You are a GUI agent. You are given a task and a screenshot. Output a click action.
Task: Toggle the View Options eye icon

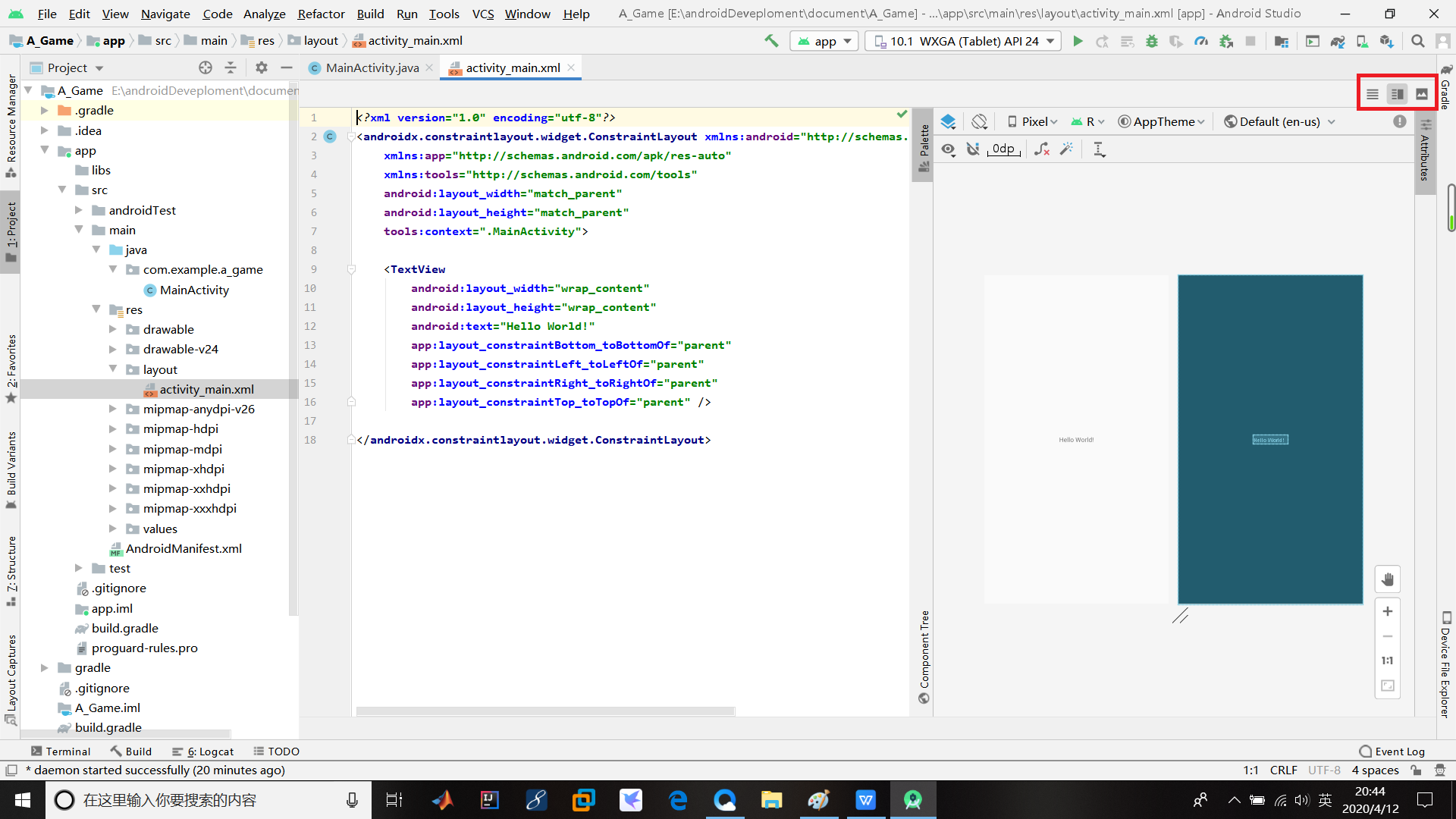(949, 149)
